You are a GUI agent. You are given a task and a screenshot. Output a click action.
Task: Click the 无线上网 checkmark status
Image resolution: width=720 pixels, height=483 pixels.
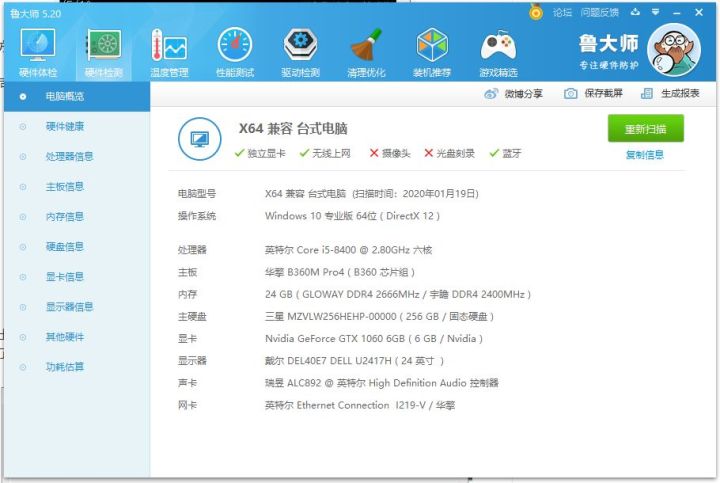(325, 153)
